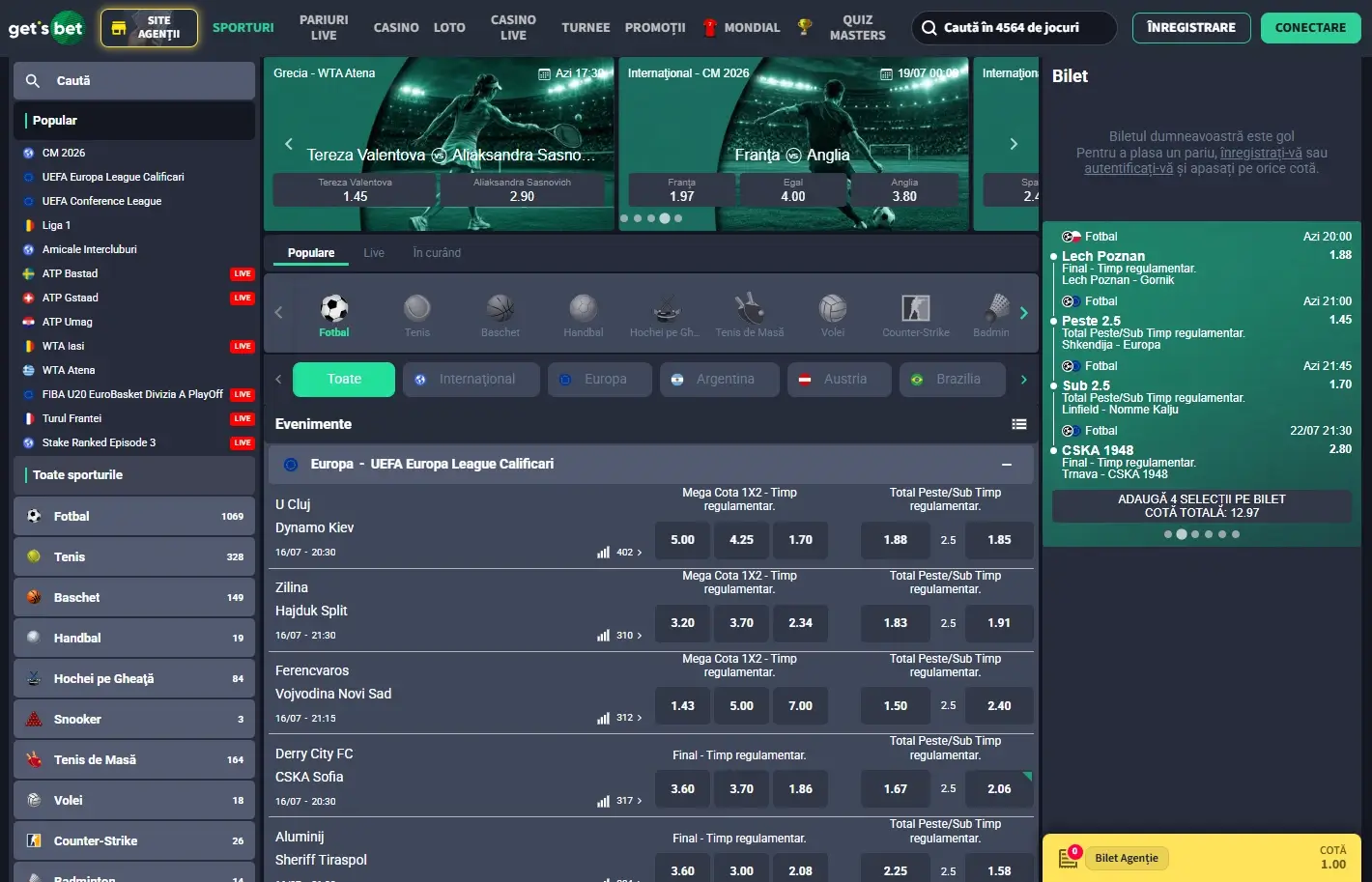Screen dimensions: 1372x882
Task: Open the Pariuri Live menu item
Action: (324, 27)
